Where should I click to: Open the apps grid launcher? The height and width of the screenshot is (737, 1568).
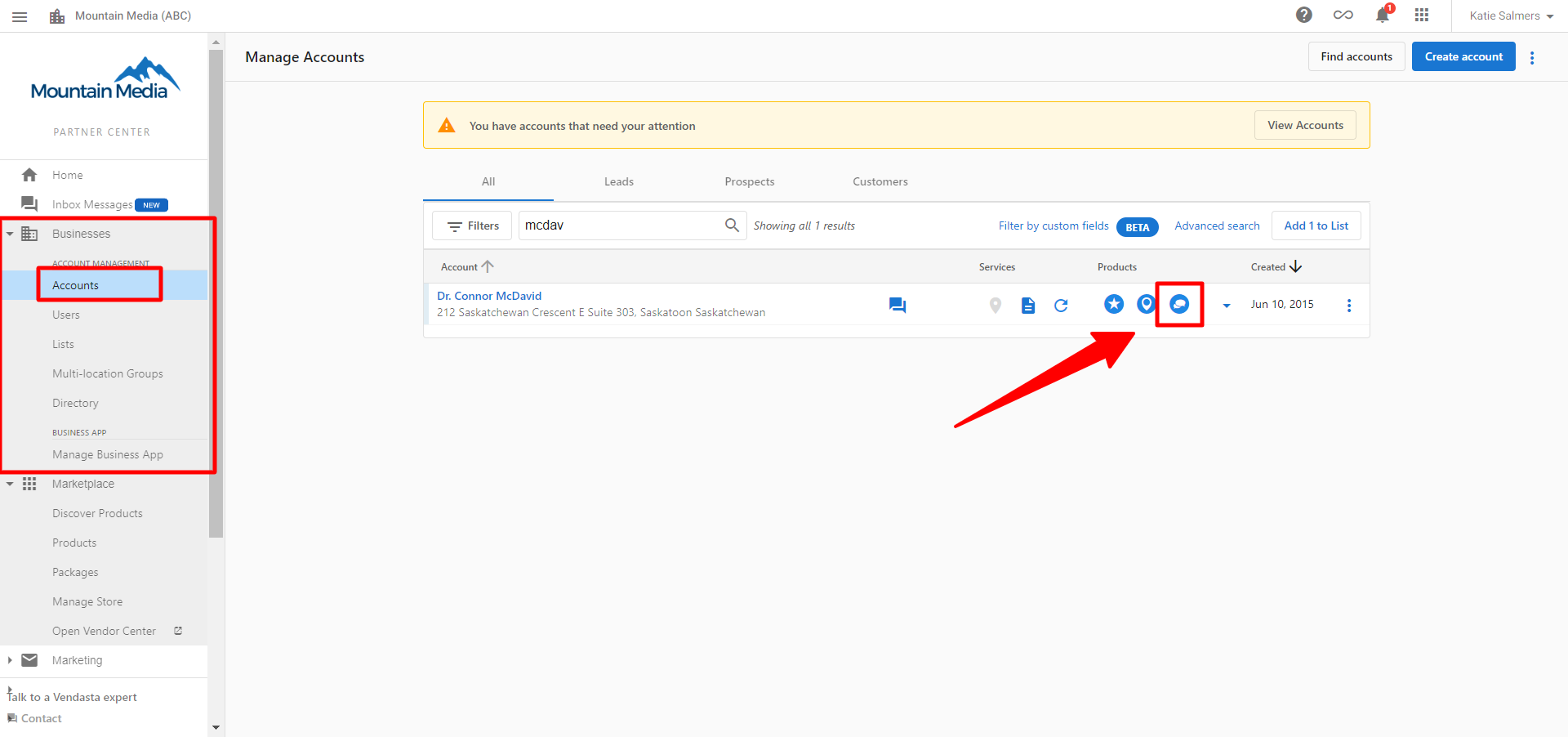(x=1422, y=15)
